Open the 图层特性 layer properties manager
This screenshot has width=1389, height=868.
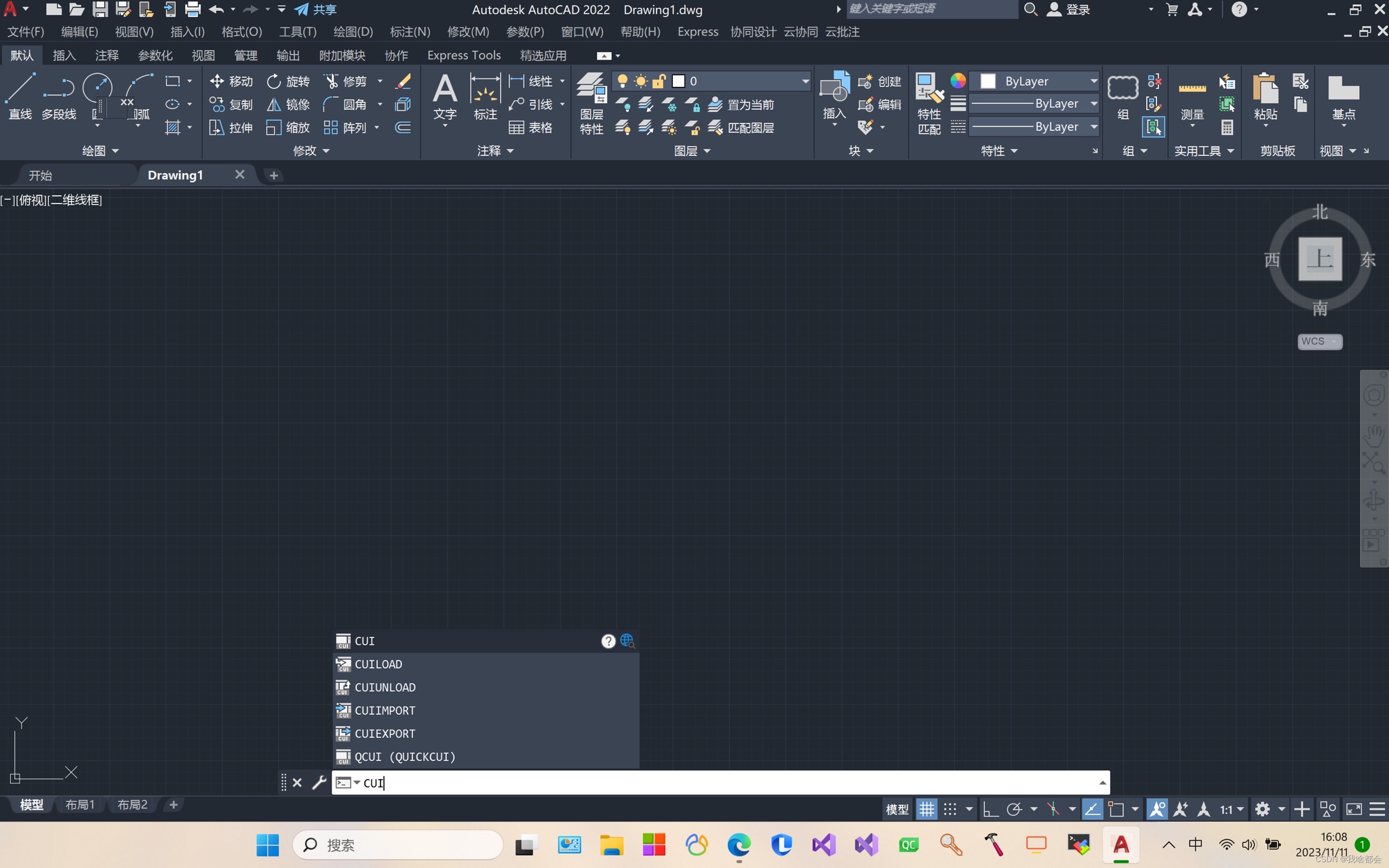click(591, 103)
